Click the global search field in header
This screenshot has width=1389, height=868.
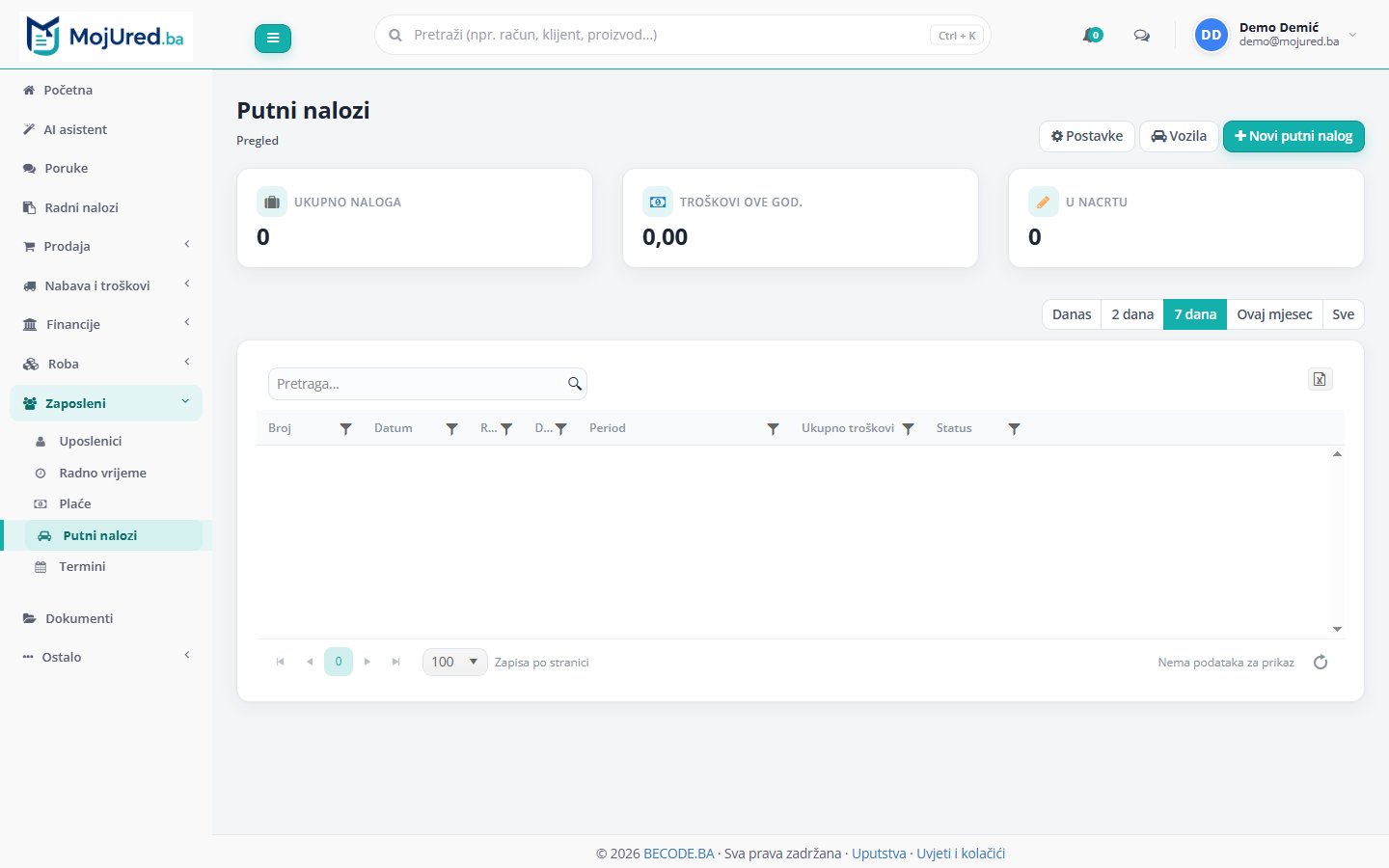[x=682, y=35]
